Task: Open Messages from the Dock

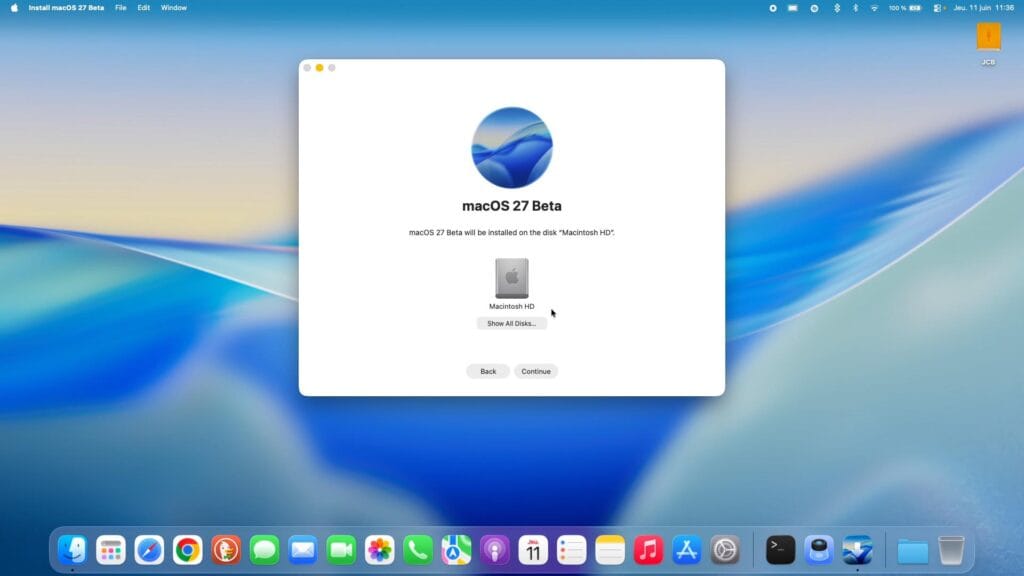Action: (264, 550)
